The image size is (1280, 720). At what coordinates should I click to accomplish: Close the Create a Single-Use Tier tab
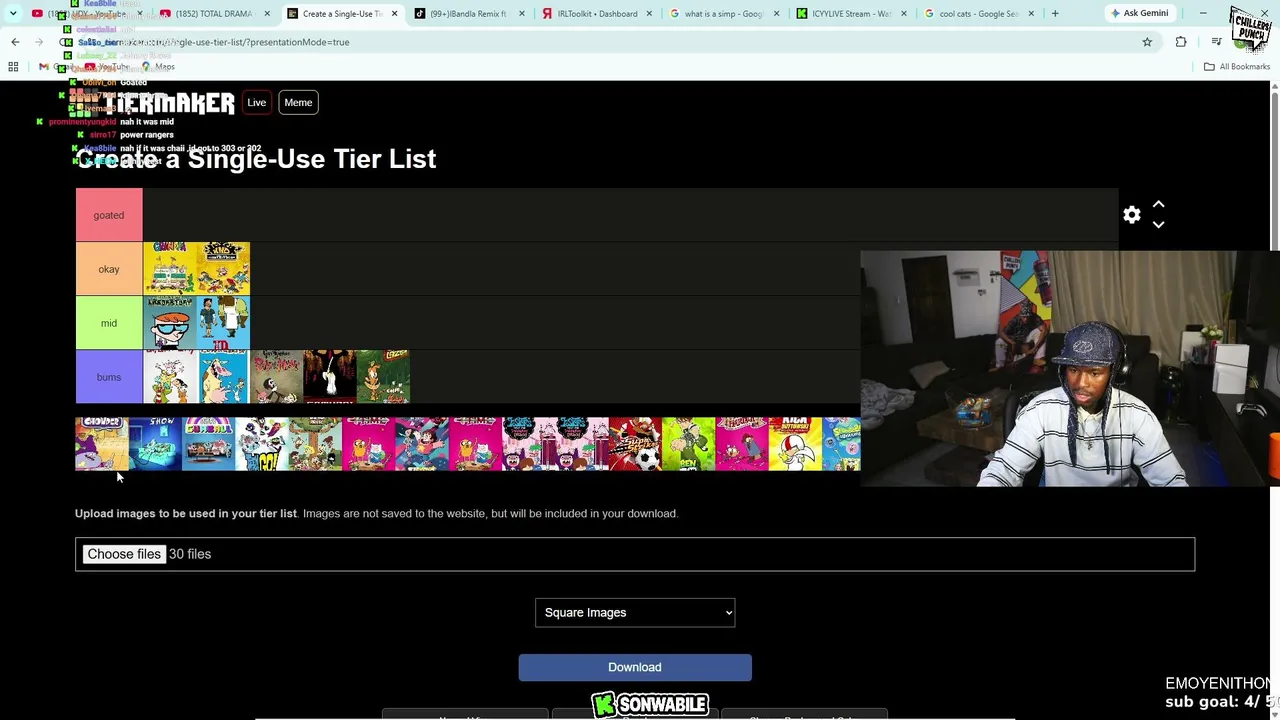(394, 14)
